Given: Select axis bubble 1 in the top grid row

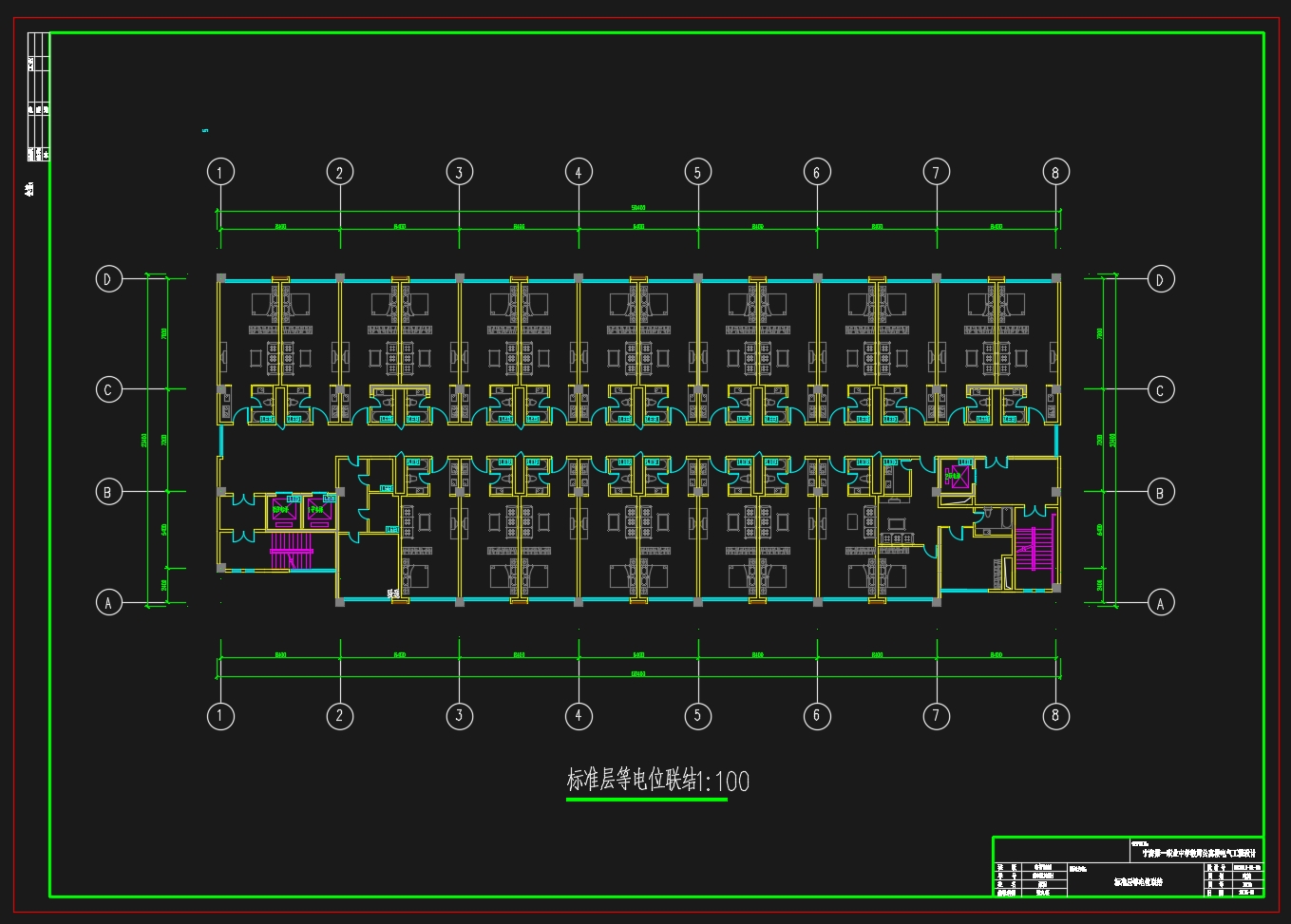Looking at the screenshot, I should point(220,172).
